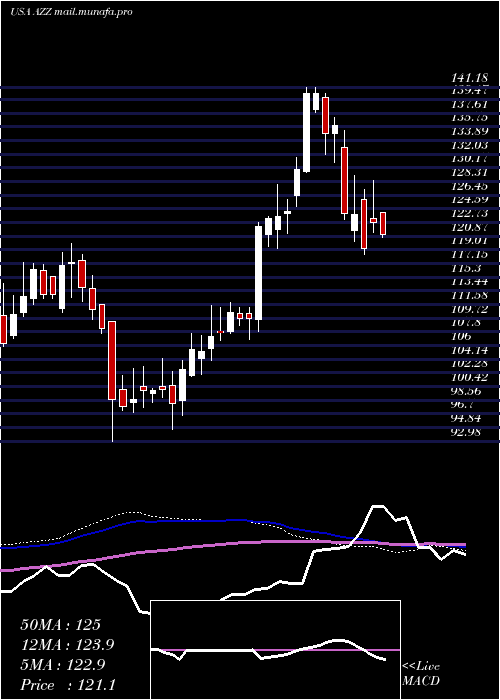Click the 92.98 price axis label
The width and height of the screenshot is (500, 700).
click(x=467, y=431)
